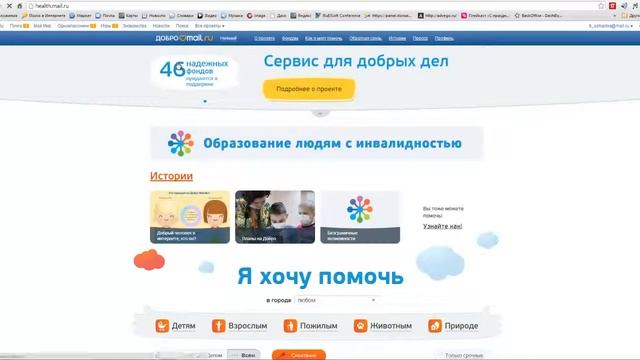Open the Фонды page
The height and width of the screenshot is (360, 640).
(290, 38)
